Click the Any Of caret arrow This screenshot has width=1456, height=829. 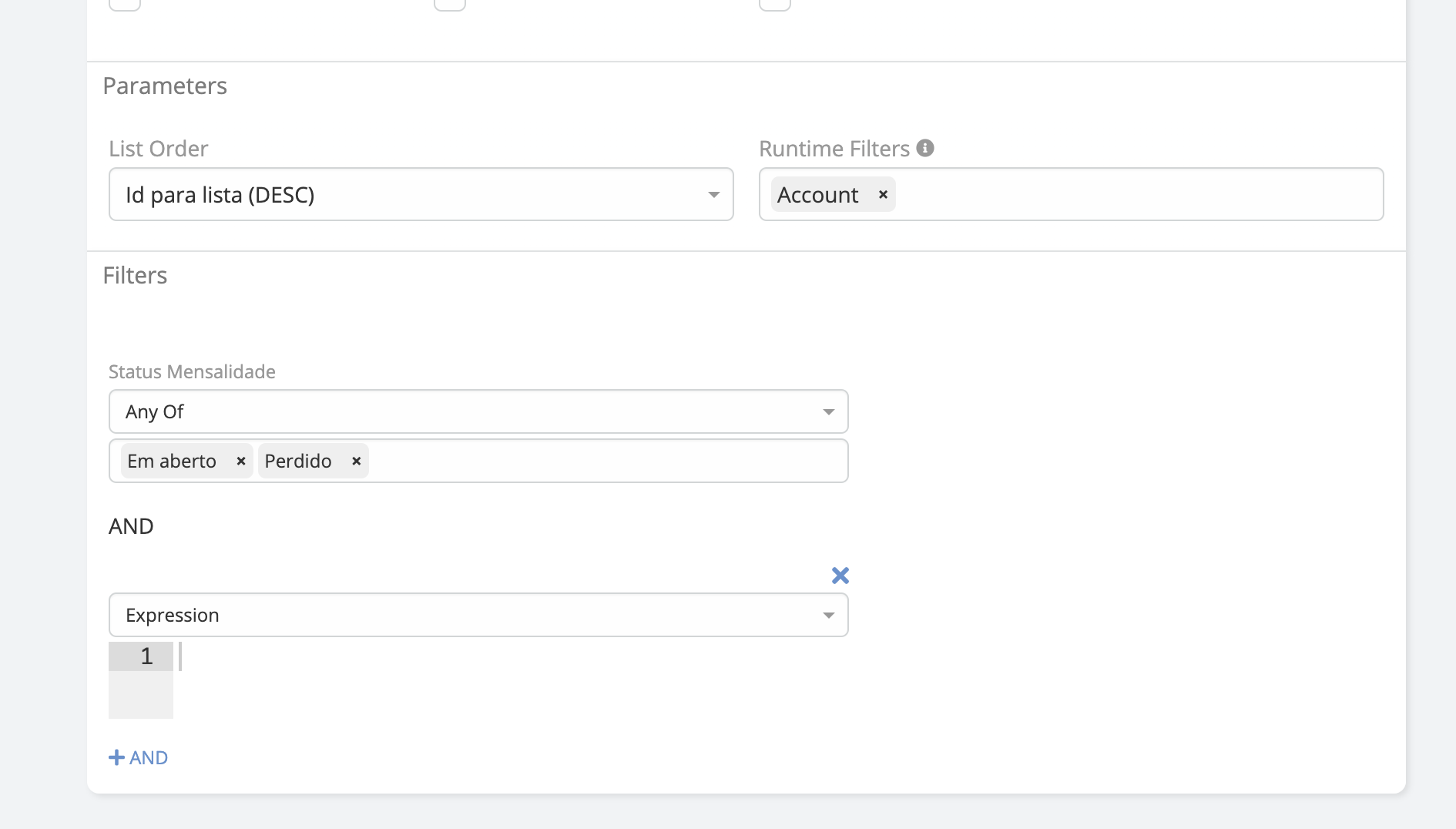point(828,412)
